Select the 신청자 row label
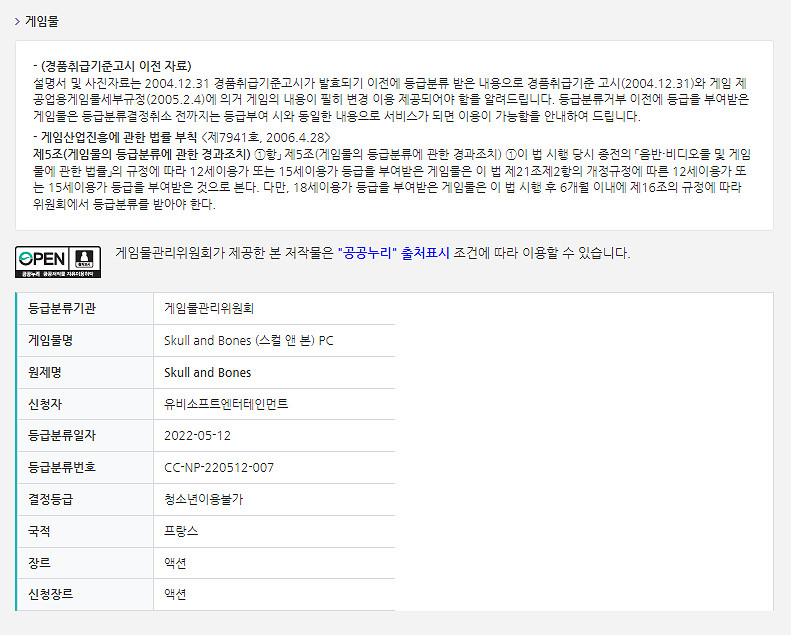791x635 pixels. click(45, 404)
